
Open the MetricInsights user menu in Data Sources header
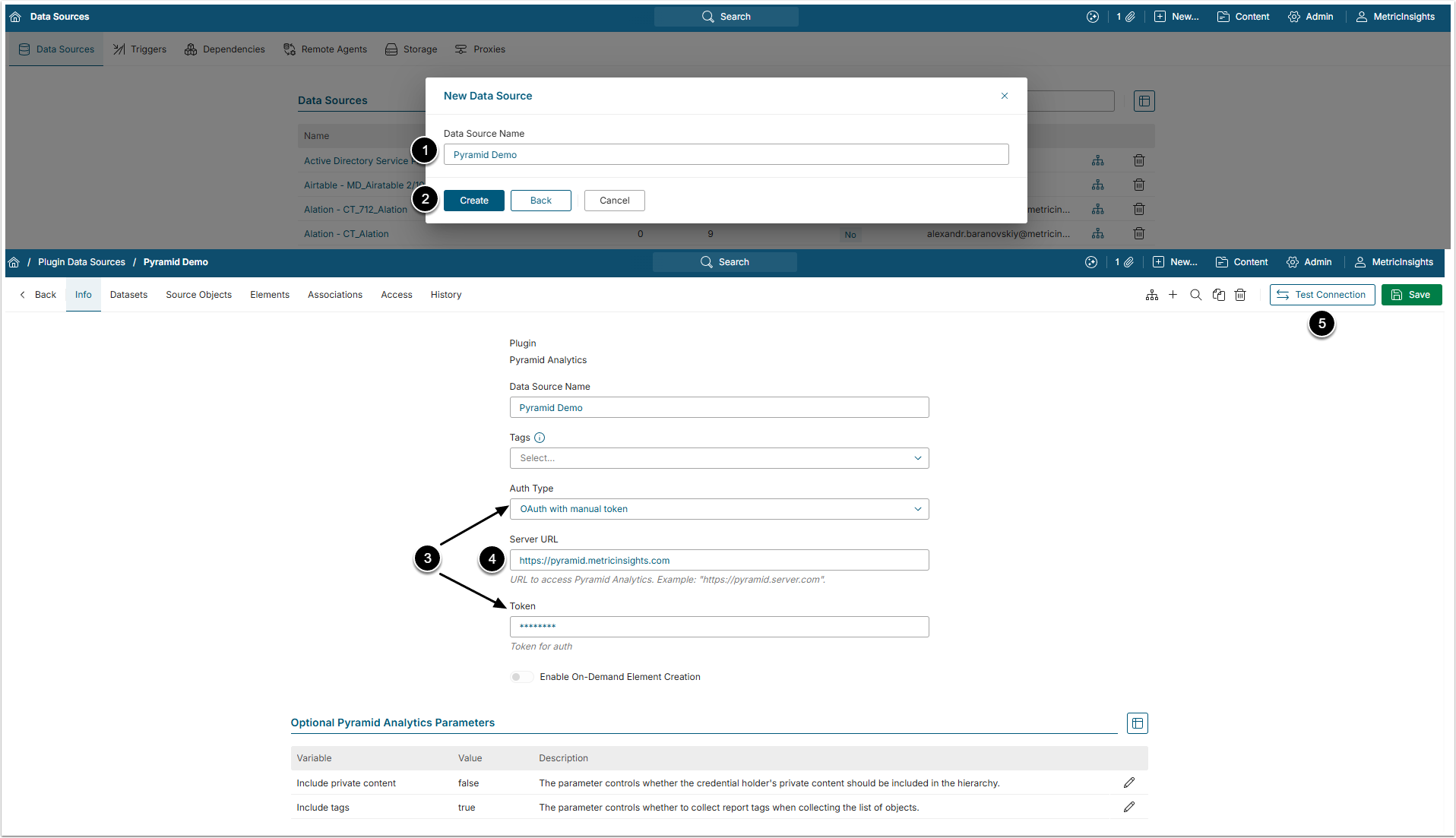click(x=1396, y=17)
